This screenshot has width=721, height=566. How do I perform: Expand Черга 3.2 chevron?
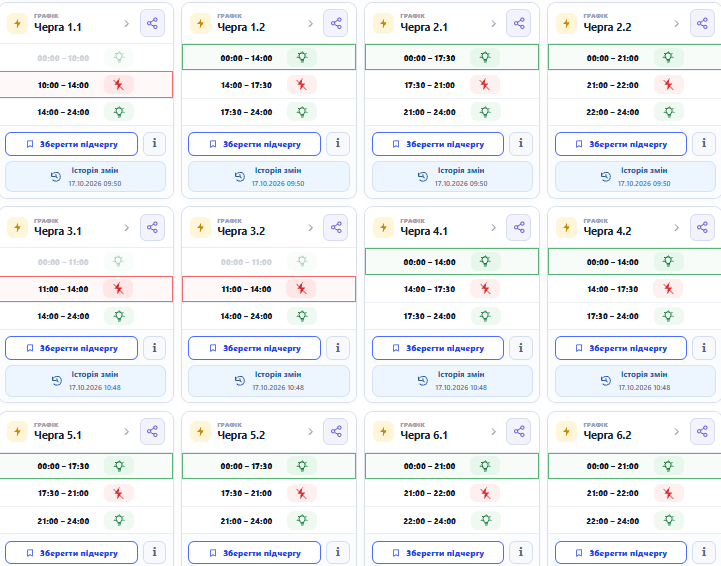(310, 228)
